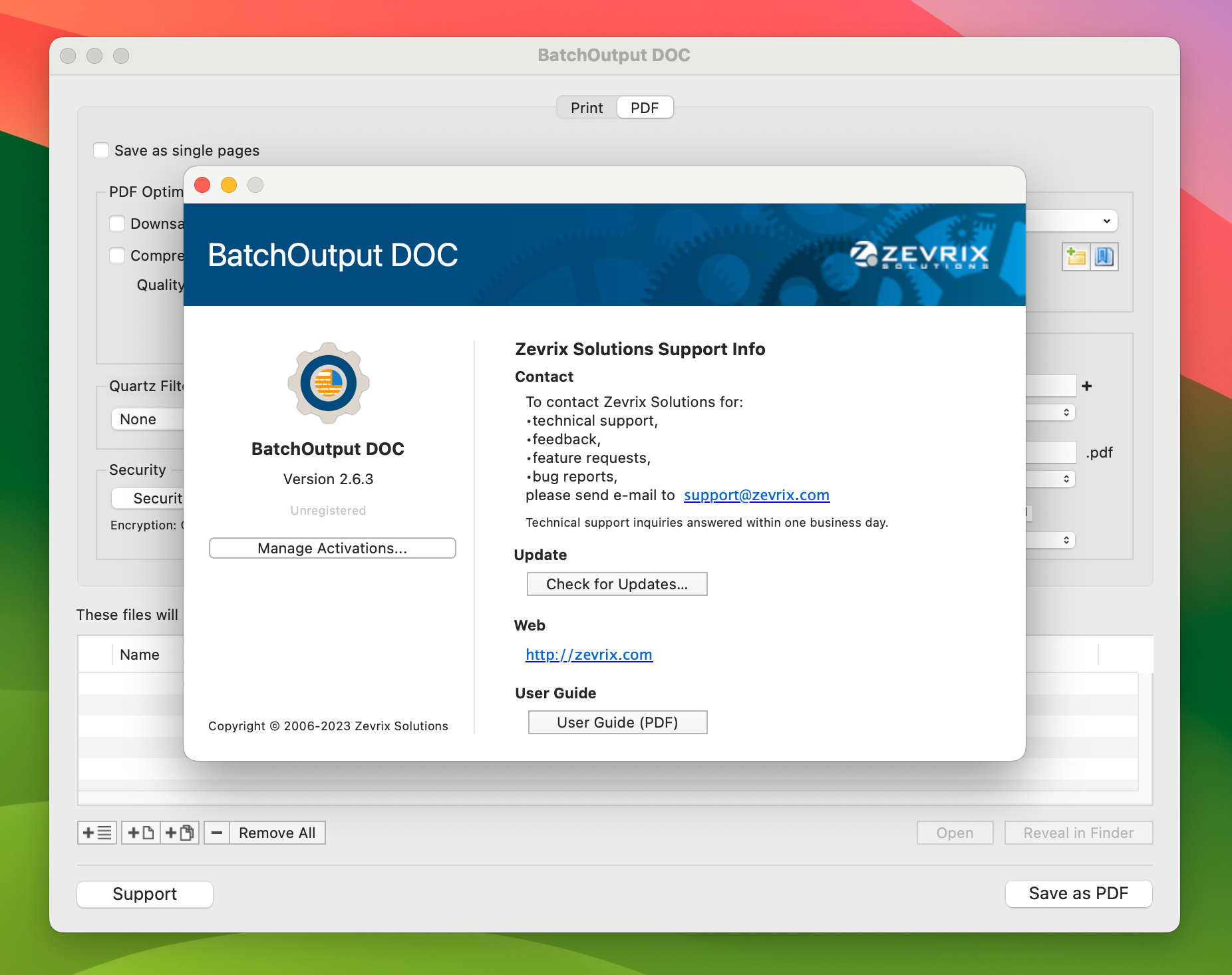Click the add file list icon
The height and width of the screenshot is (975, 1232).
click(96, 833)
